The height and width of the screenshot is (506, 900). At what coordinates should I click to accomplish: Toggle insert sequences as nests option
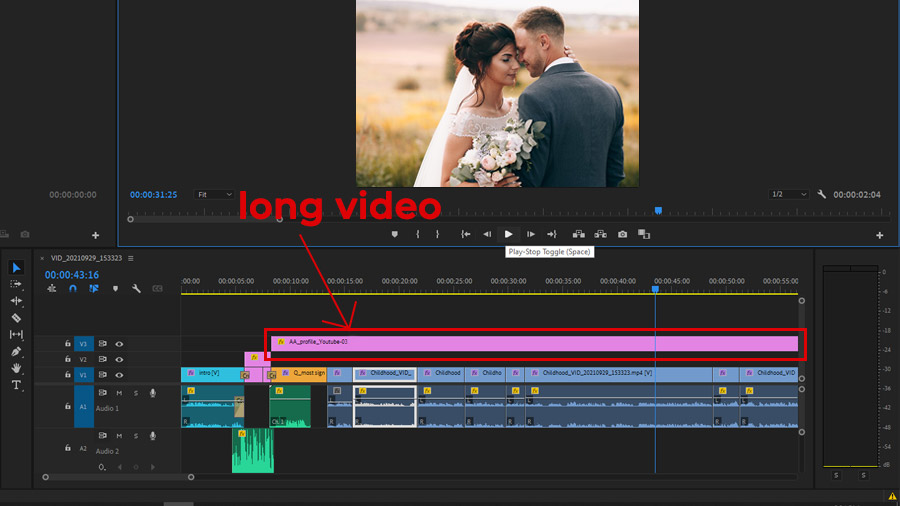52,289
